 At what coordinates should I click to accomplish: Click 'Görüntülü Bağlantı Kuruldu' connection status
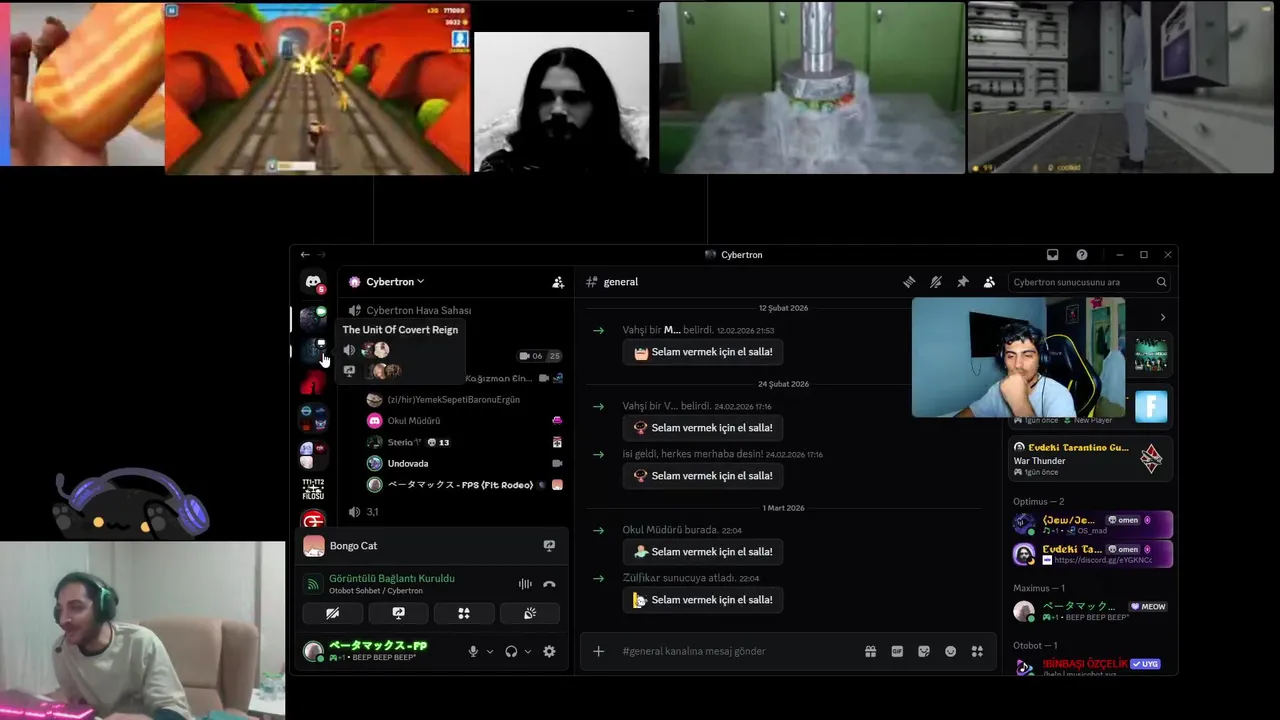pyautogui.click(x=391, y=578)
